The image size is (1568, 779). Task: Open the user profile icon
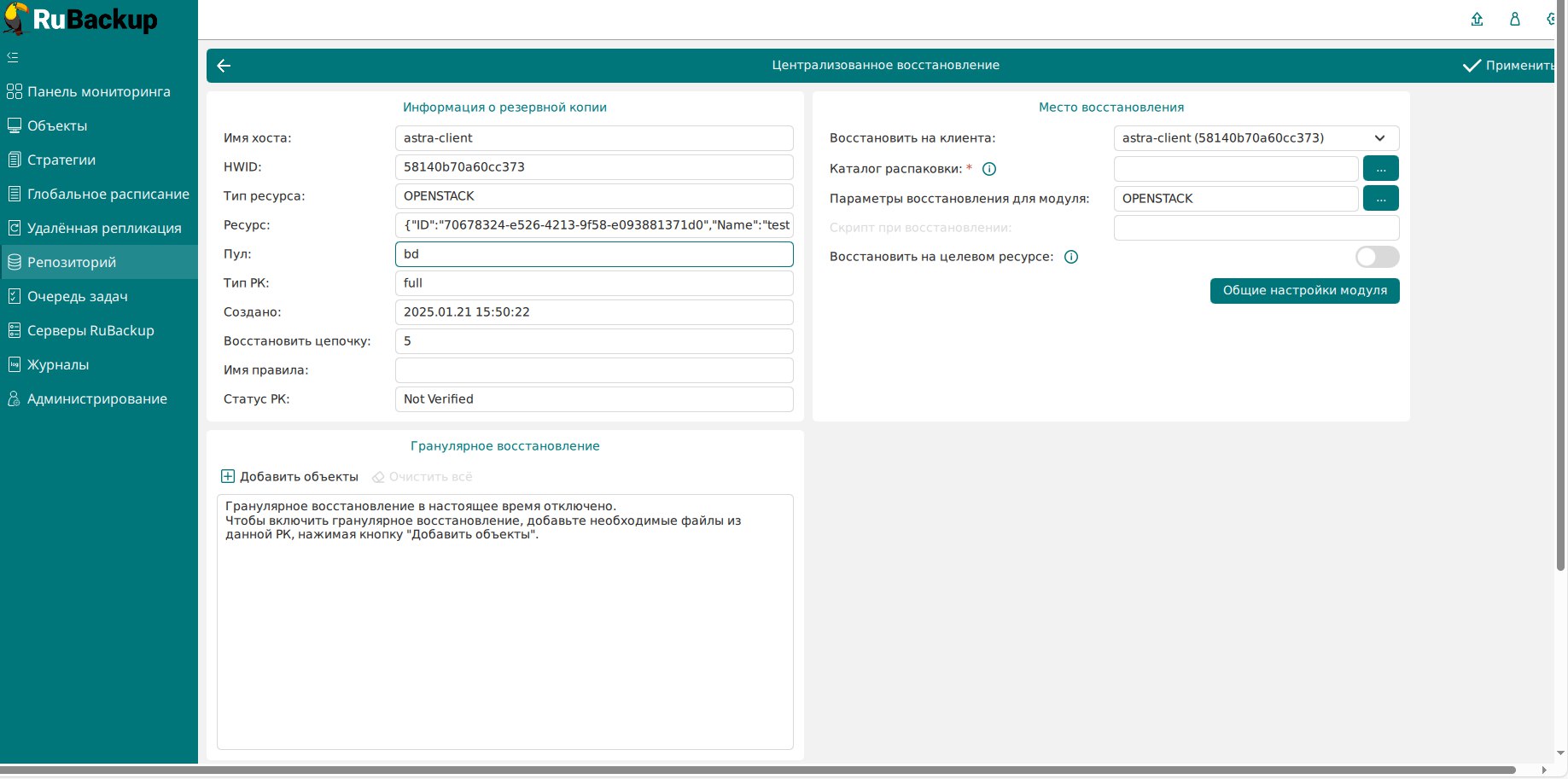pyautogui.click(x=1515, y=19)
